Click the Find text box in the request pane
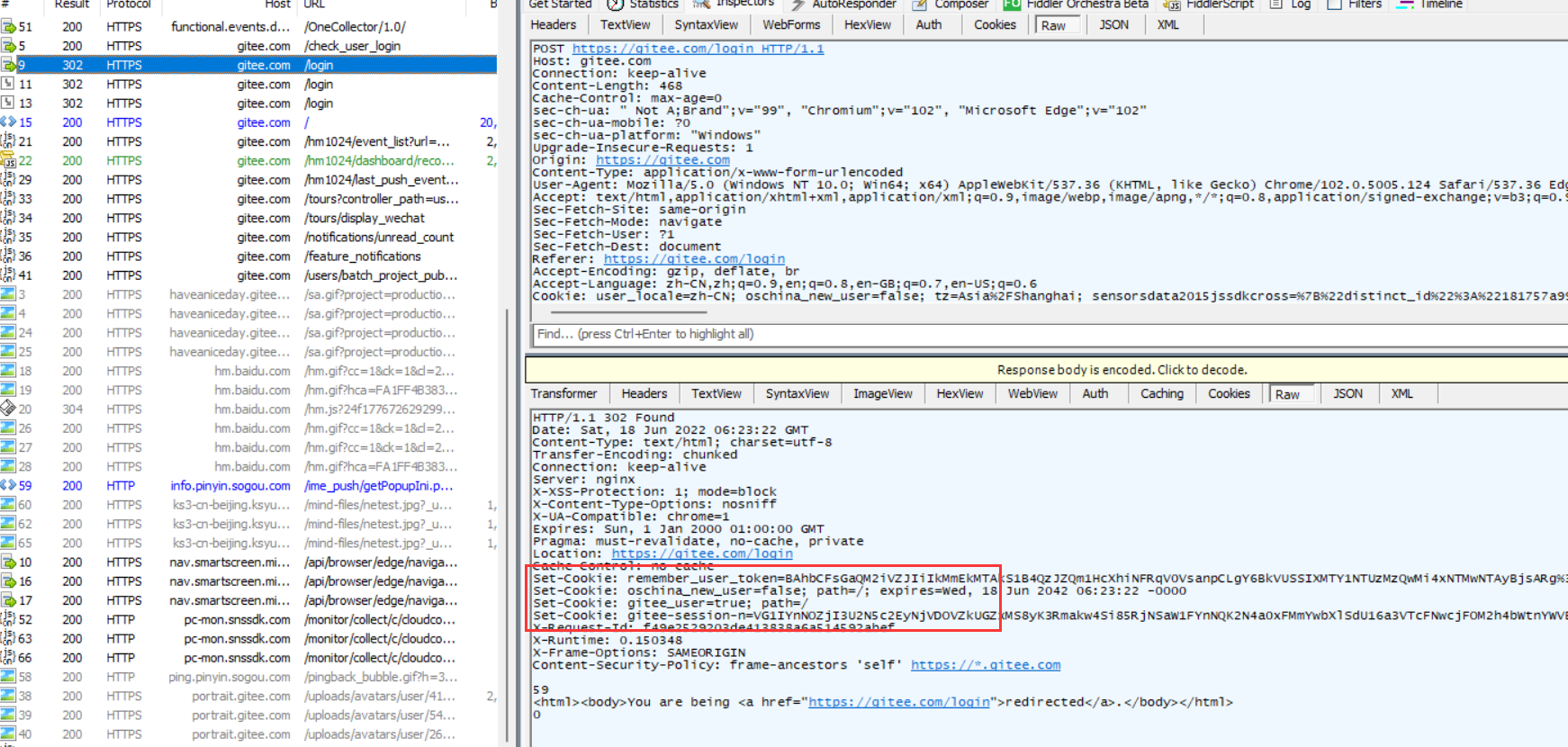The image size is (1568, 747). pyautogui.click(x=1050, y=334)
